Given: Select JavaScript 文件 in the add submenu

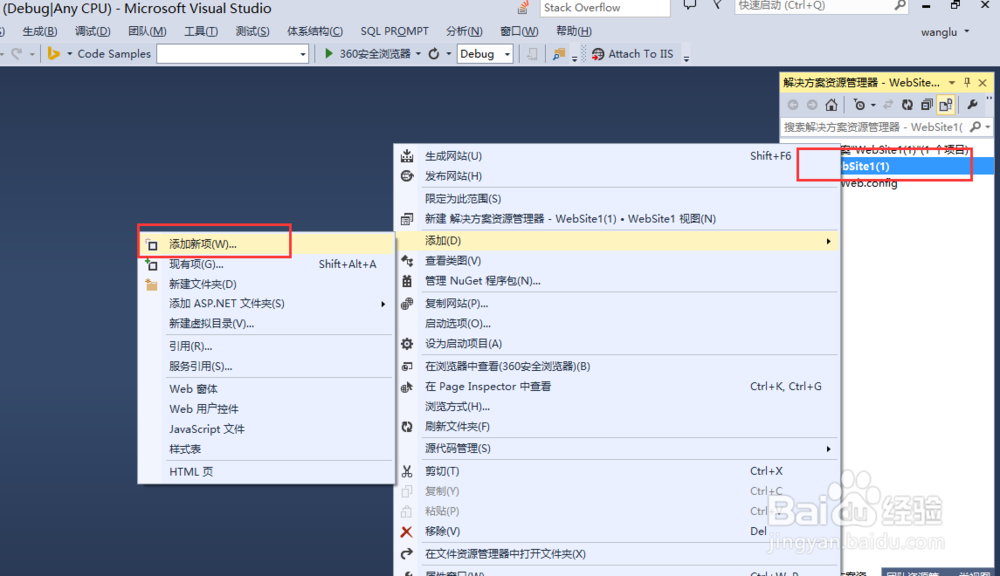Looking at the screenshot, I should [x=267, y=429].
